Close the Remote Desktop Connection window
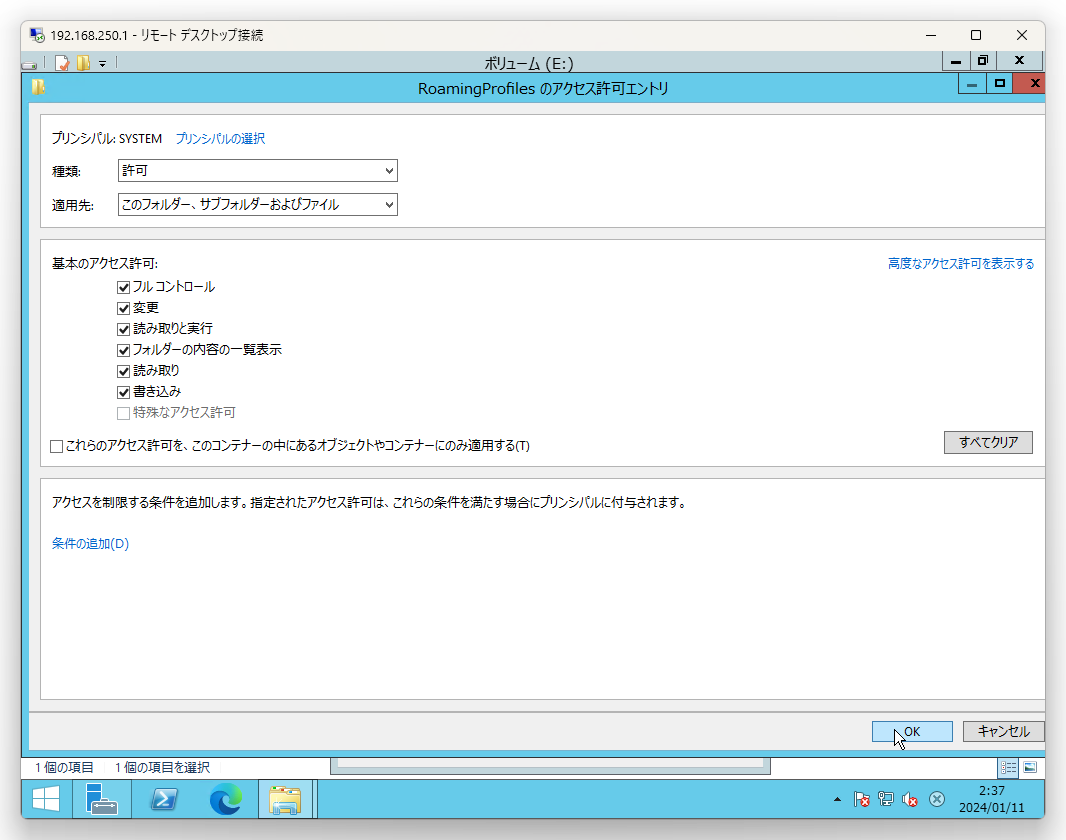1066x840 pixels. click(1021, 35)
